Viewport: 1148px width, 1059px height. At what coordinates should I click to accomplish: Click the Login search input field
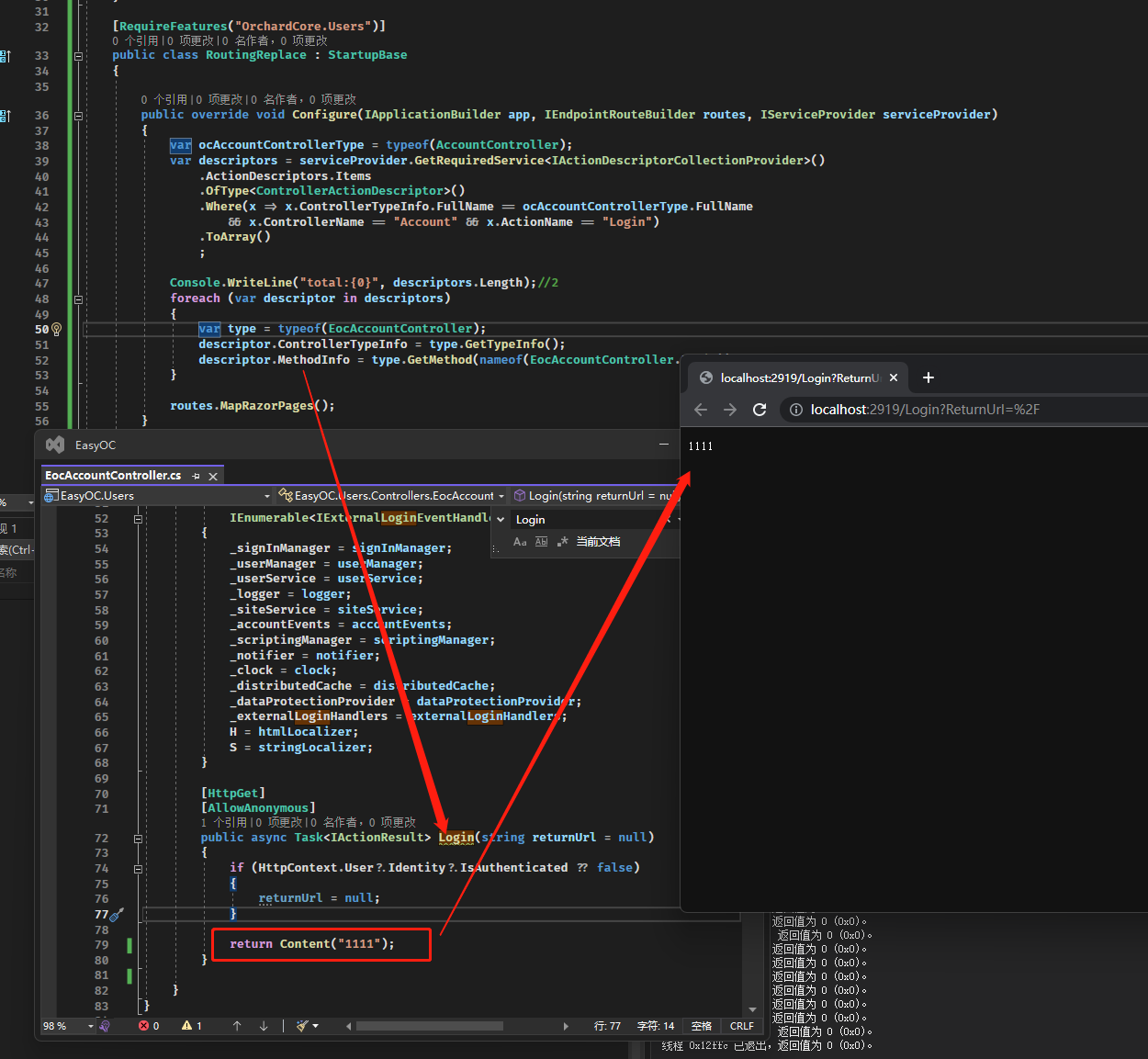click(x=588, y=520)
